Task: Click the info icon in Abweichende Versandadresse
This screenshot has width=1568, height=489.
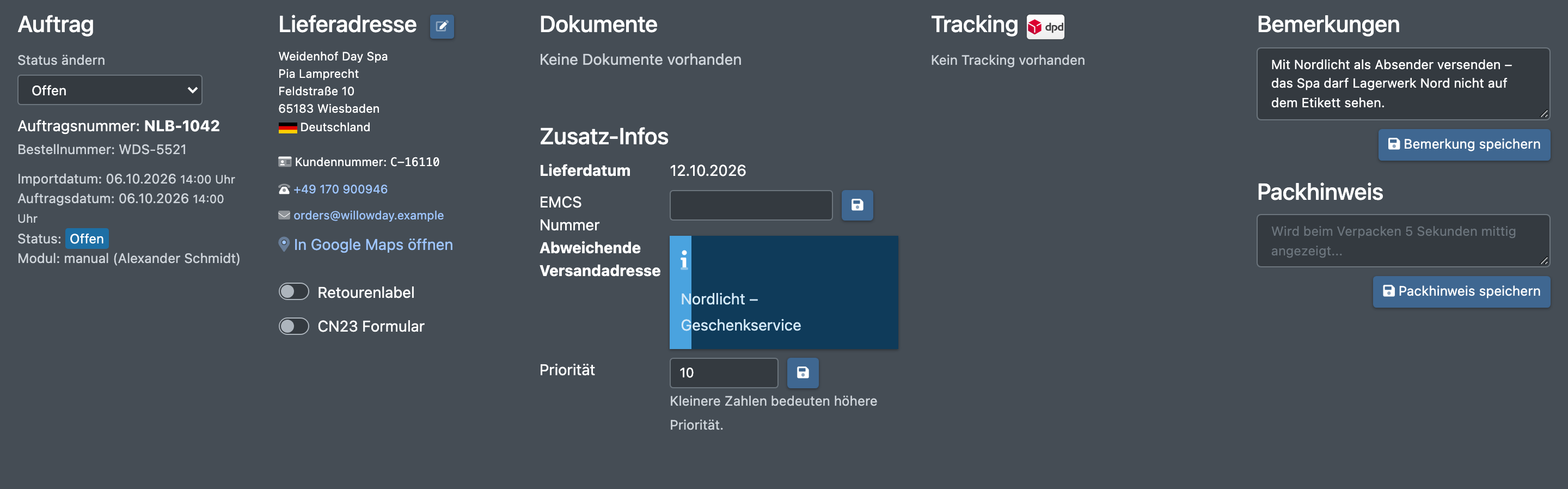Action: (684, 259)
